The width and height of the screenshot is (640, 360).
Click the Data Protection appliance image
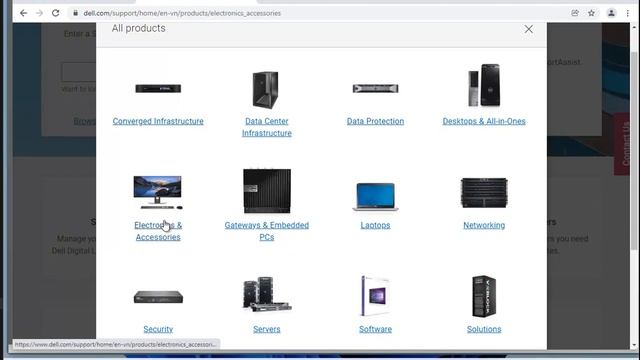pyautogui.click(x=376, y=88)
